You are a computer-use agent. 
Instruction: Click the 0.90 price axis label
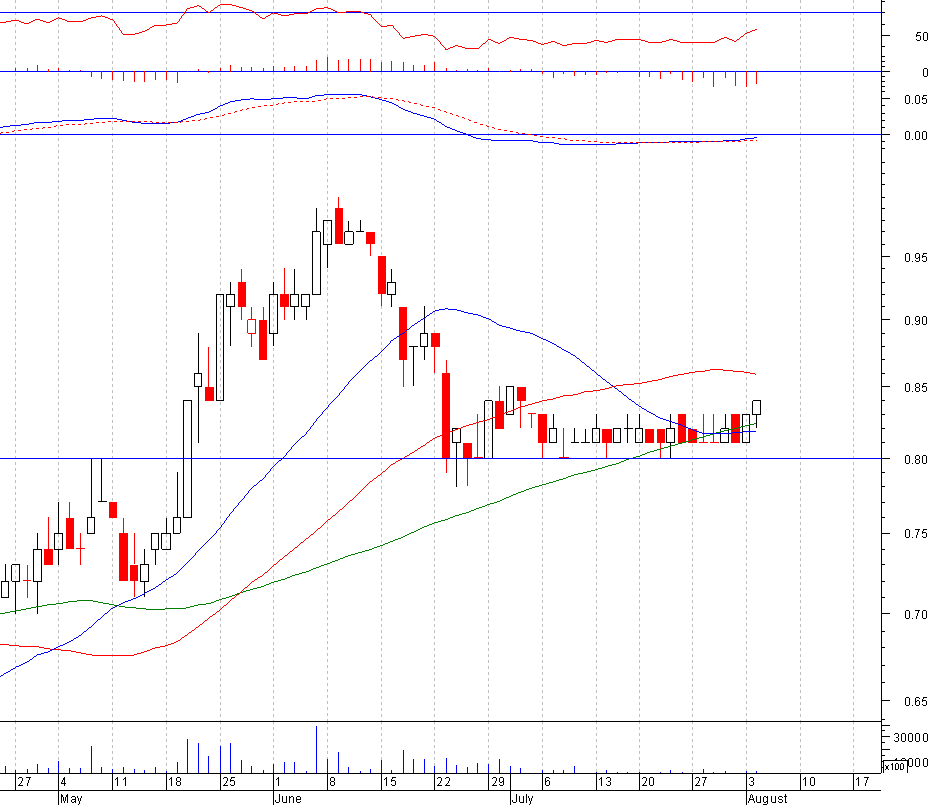915,320
